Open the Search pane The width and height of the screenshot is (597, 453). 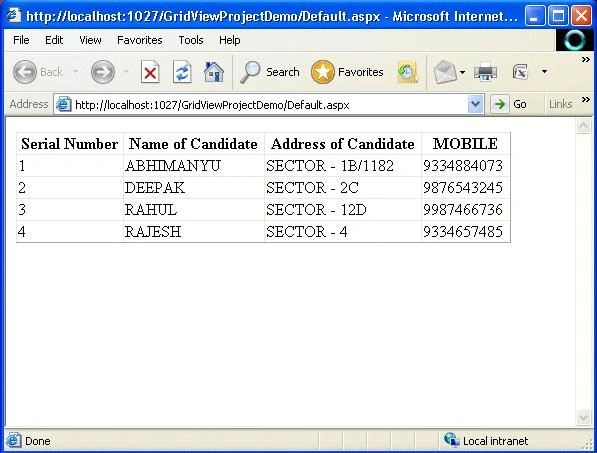tap(270, 72)
